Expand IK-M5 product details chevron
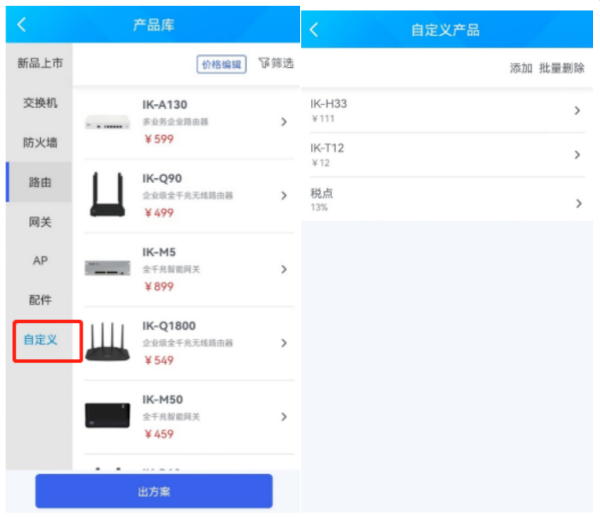 click(x=284, y=269)
